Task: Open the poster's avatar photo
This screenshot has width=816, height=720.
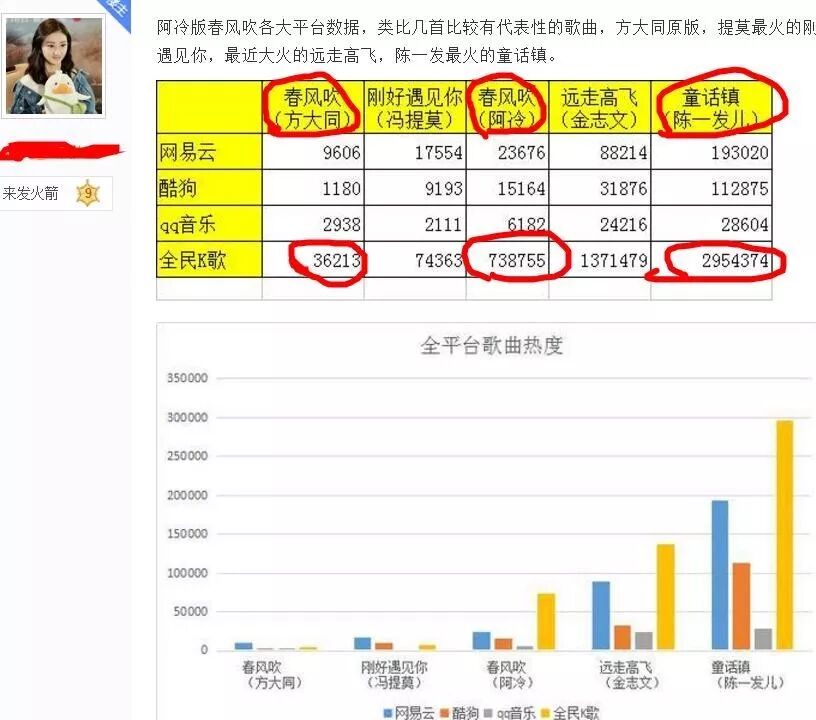Action: point(54,66)
